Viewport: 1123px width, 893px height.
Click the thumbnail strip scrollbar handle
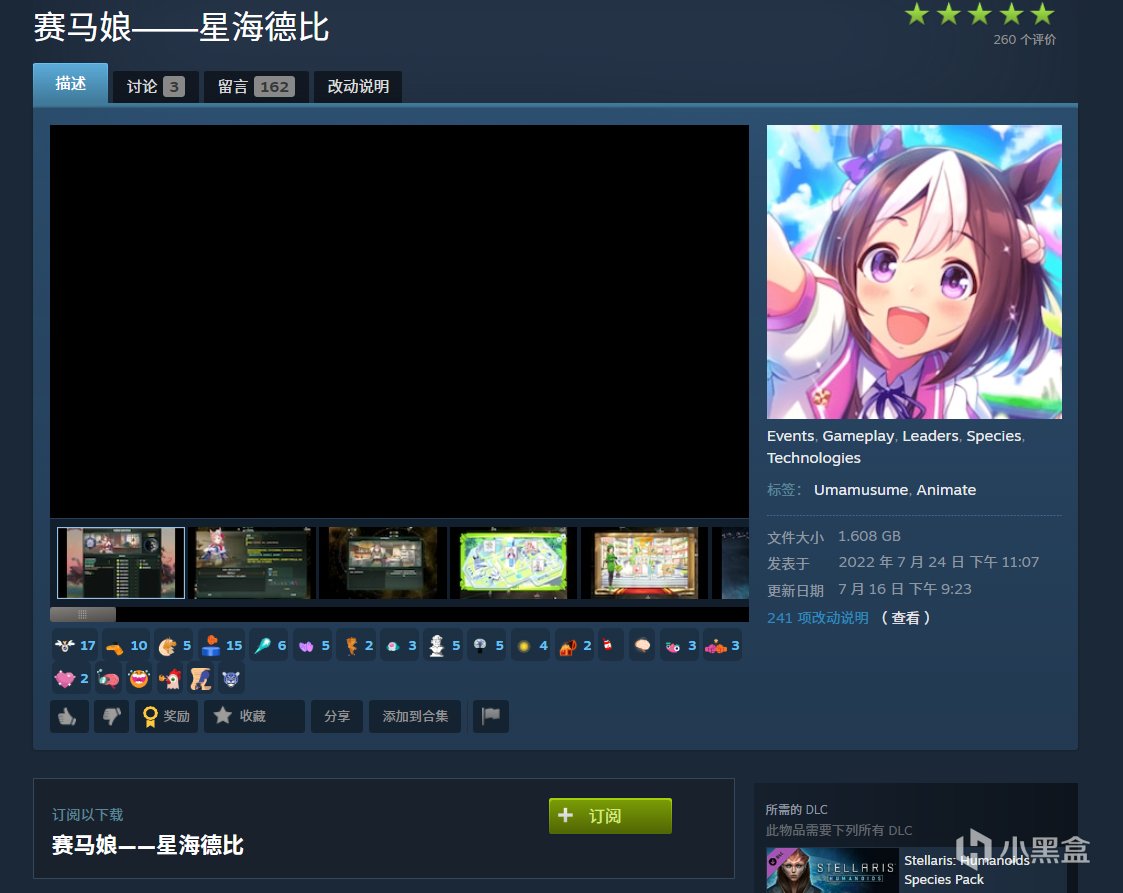coord(82,614)
